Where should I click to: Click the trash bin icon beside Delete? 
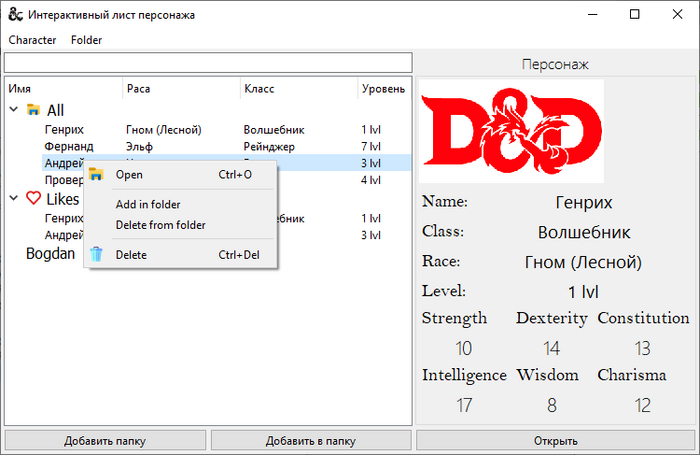click(x=96, y=254)
